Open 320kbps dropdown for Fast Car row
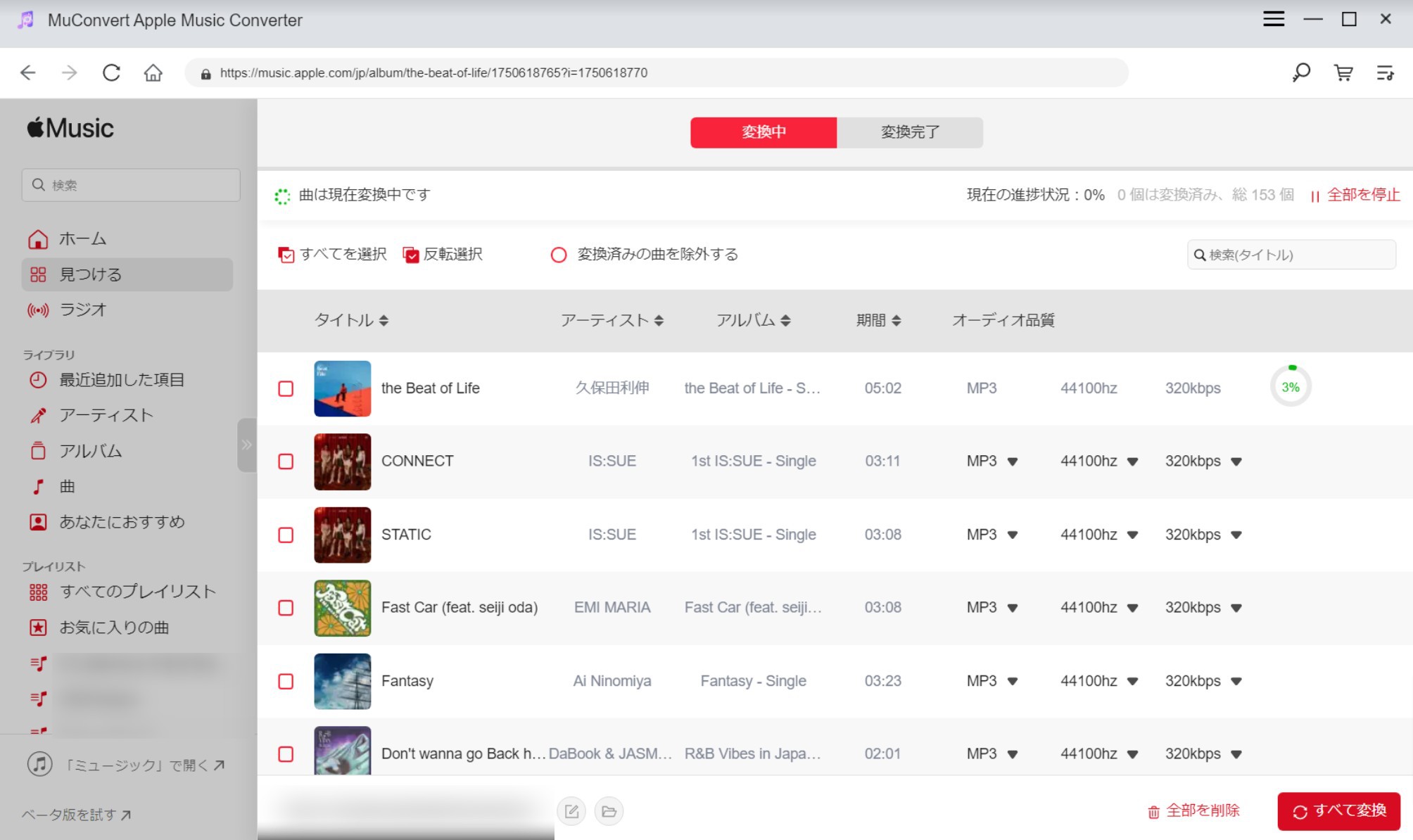 1236,608
